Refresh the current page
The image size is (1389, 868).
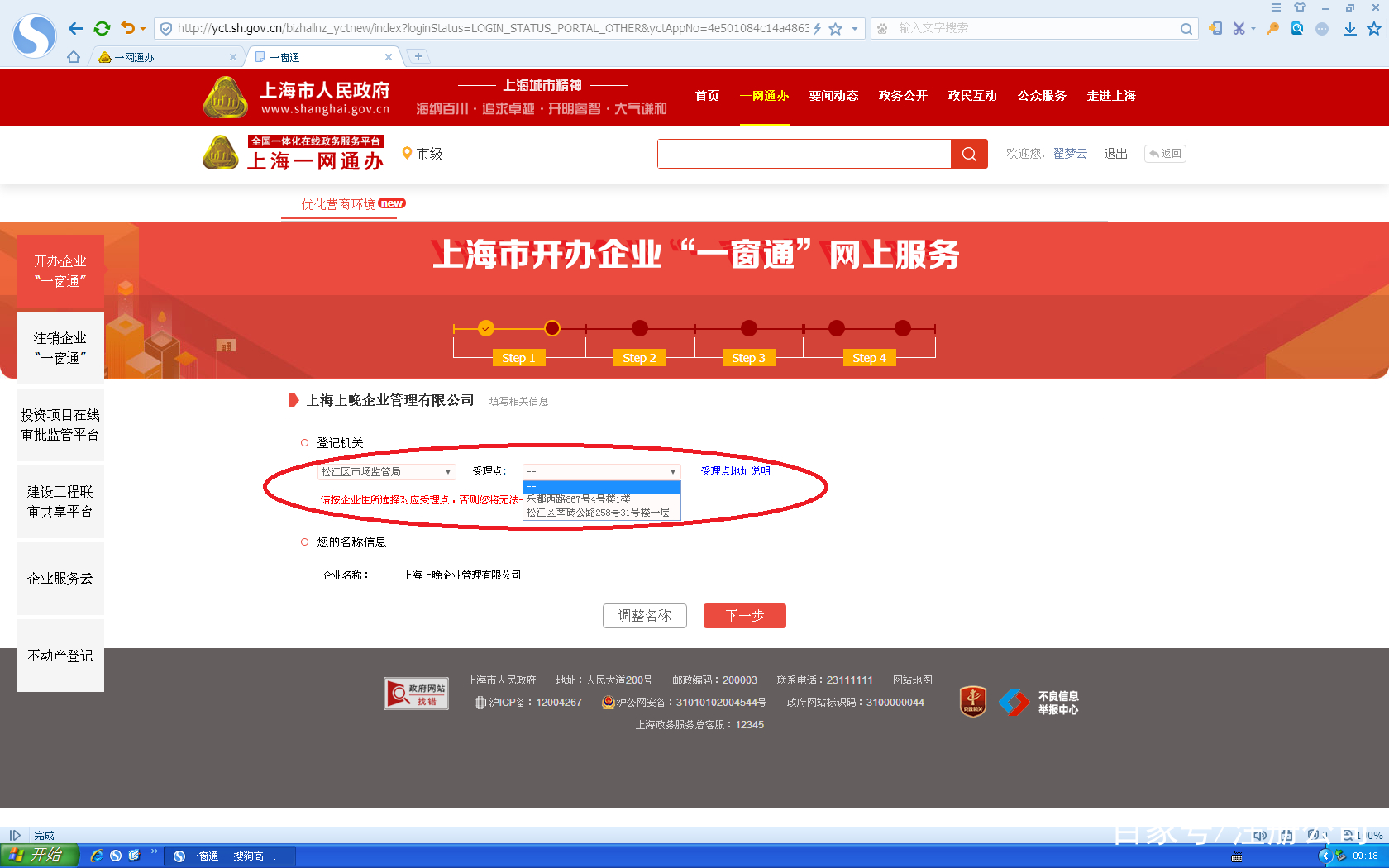click(102, 27)
